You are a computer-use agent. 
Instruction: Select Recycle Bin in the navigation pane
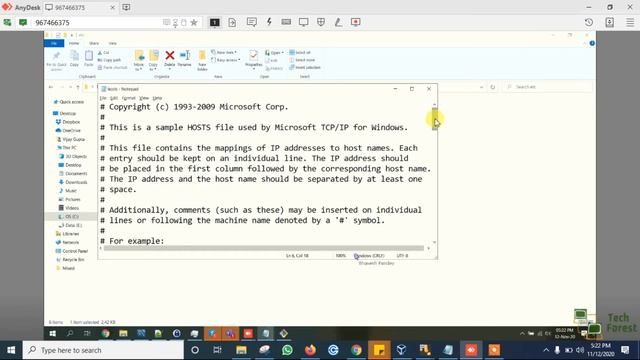[x=70, y=260]
